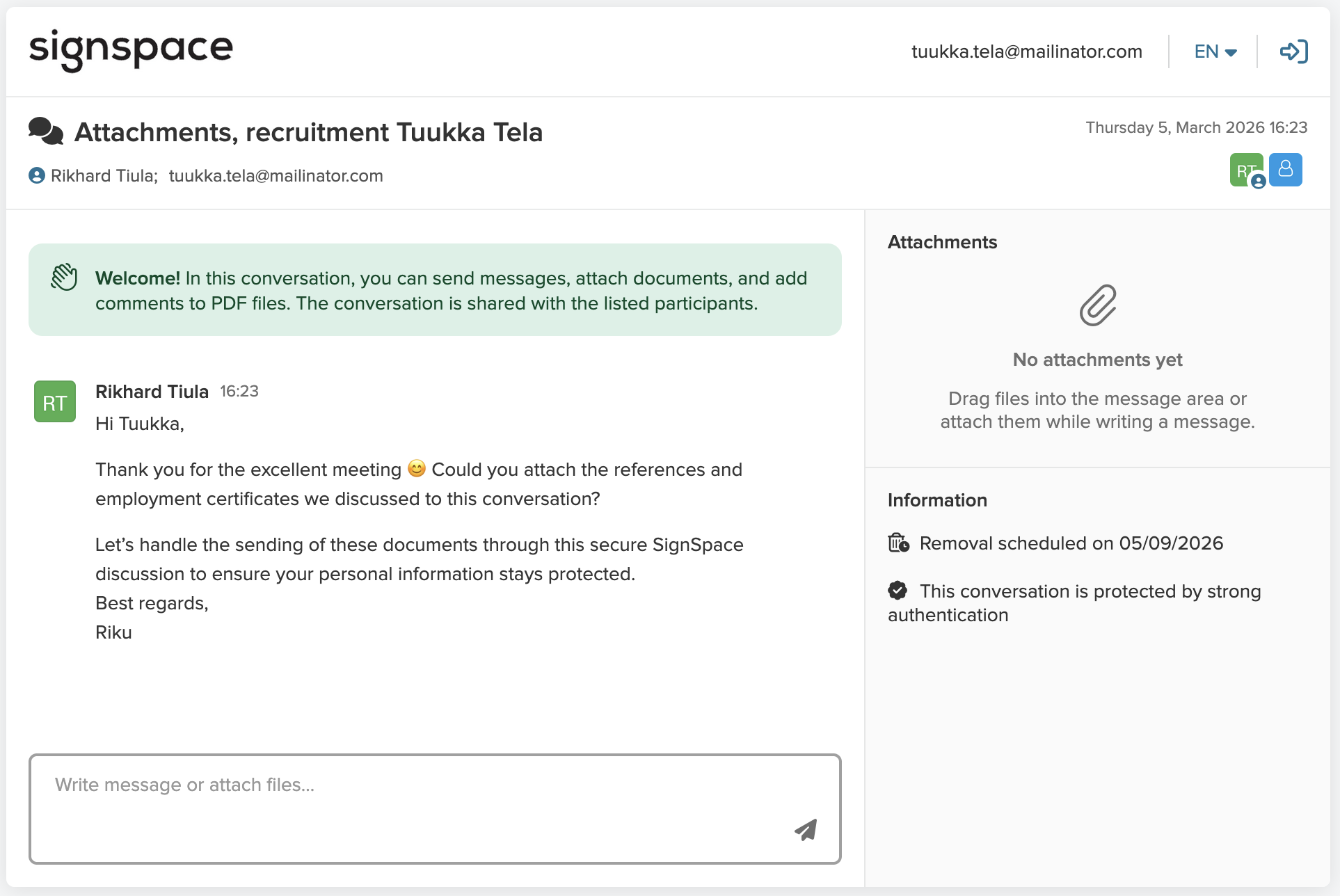Click the Information section heading
The image size is (1340, 896).
click(936, 500)
